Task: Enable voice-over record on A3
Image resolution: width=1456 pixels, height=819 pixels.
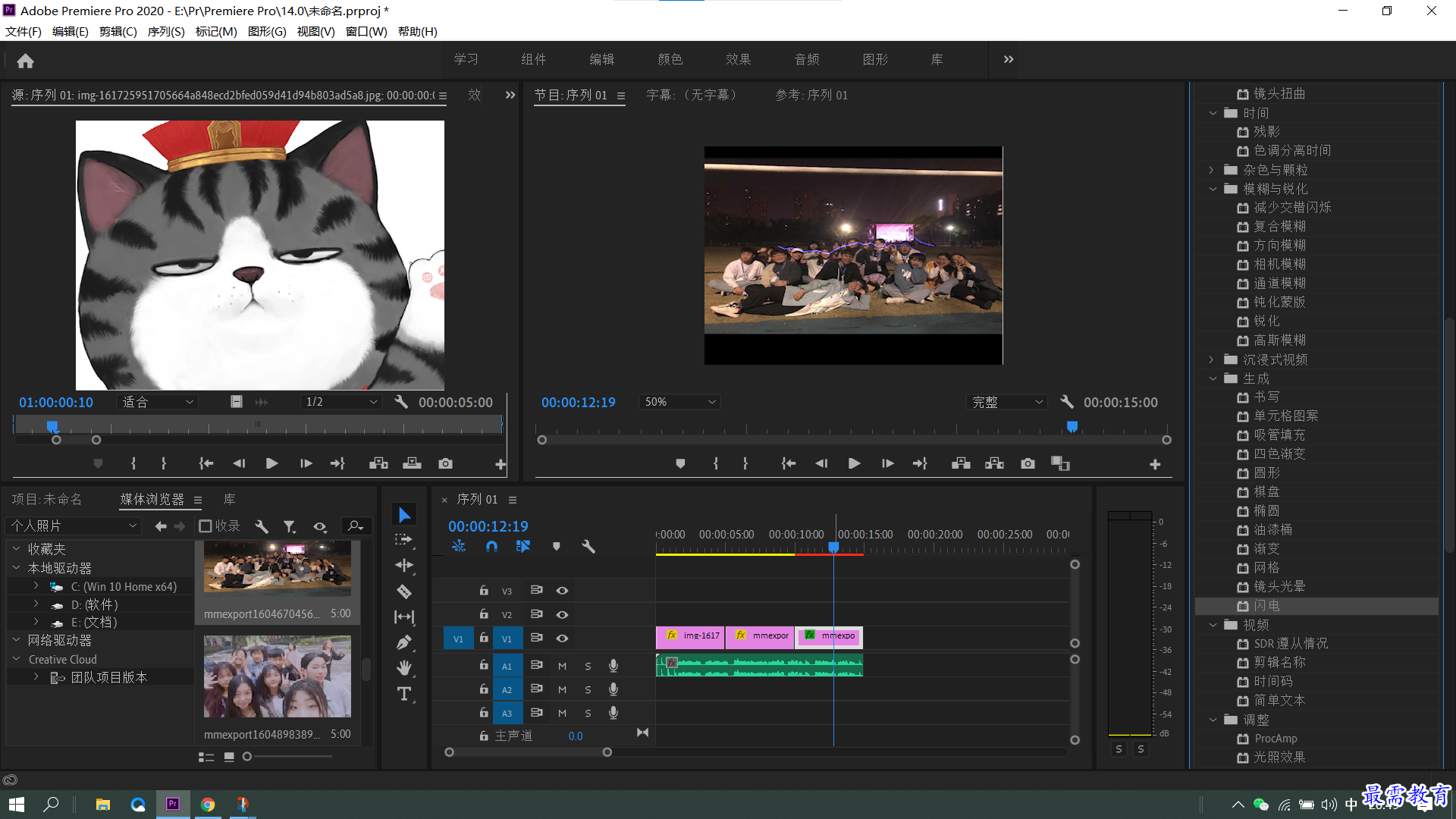Action: click(x=613, y=713)
